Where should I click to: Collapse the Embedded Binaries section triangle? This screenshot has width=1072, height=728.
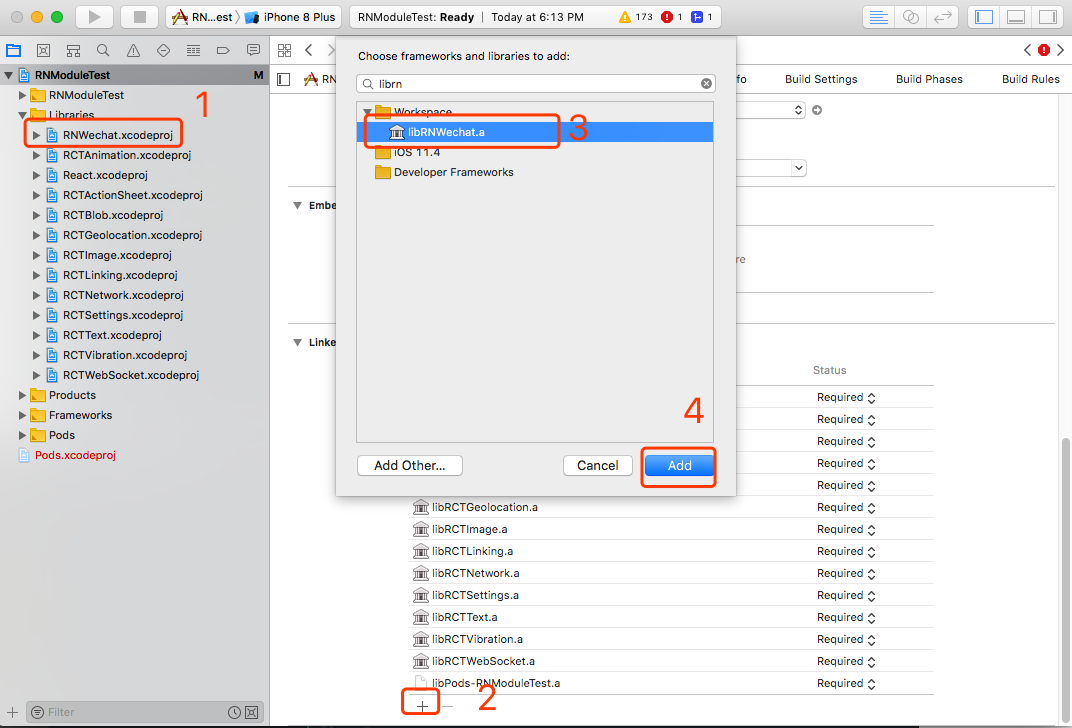pyautogui.click(x=297, y=205)
